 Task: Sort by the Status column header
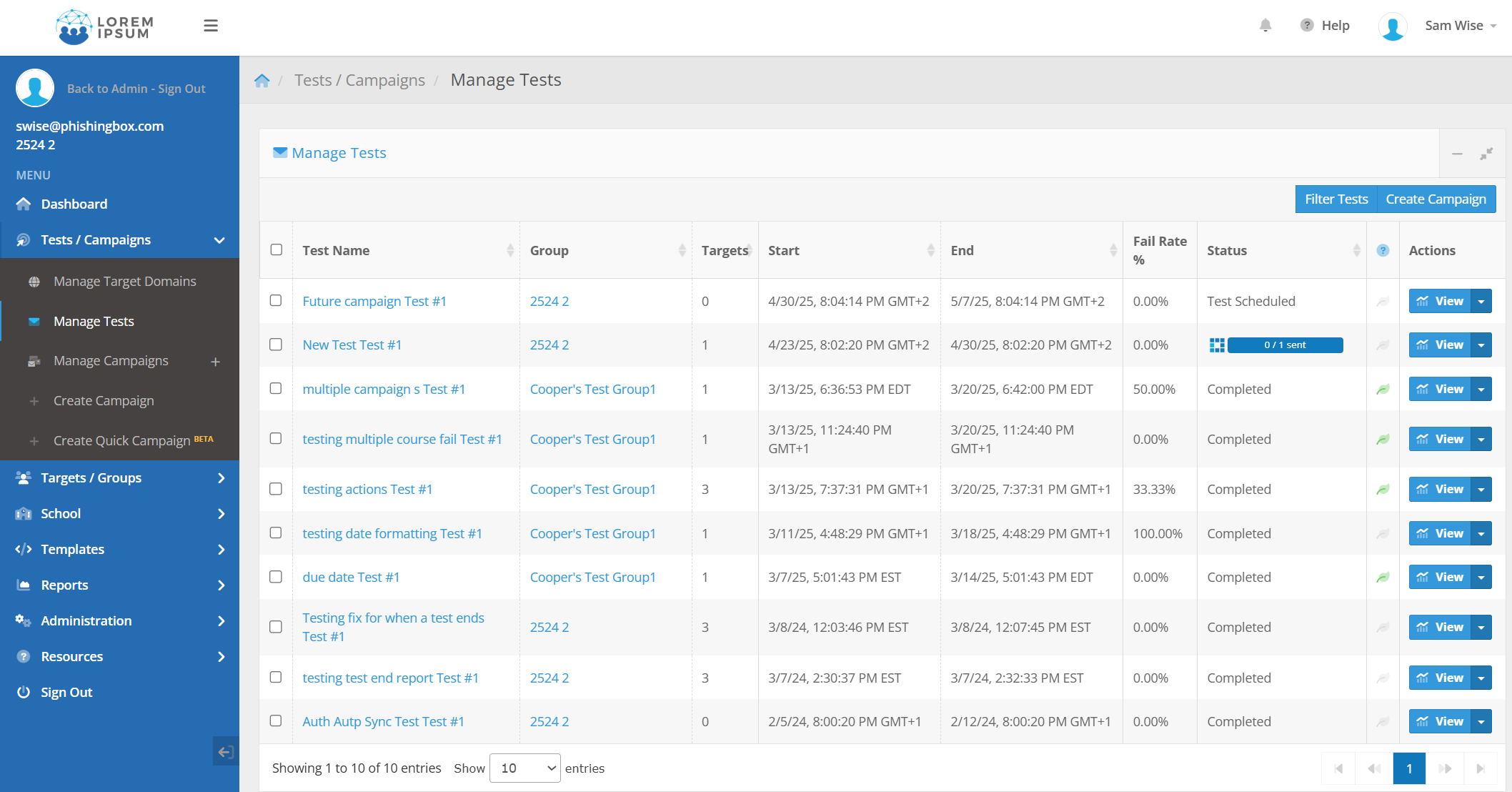[x=1281, y=250]
